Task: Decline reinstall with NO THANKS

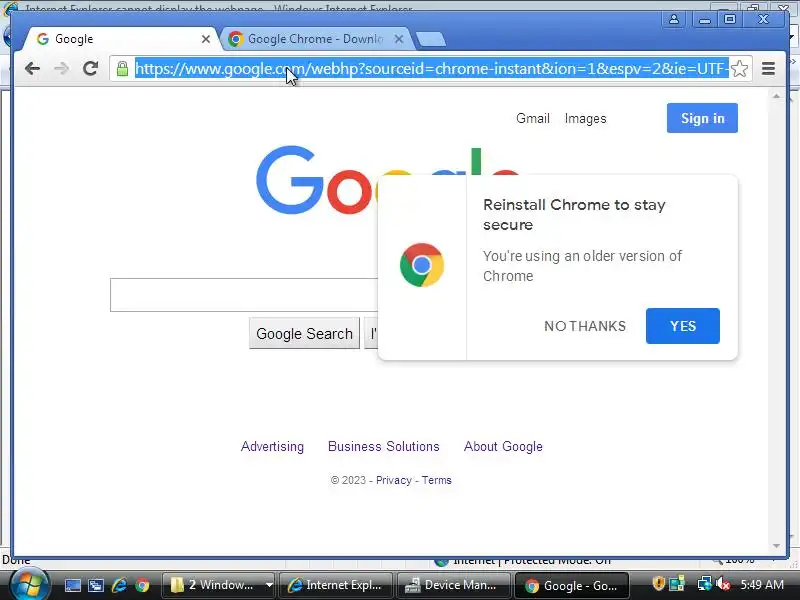Action: [585, 326]
